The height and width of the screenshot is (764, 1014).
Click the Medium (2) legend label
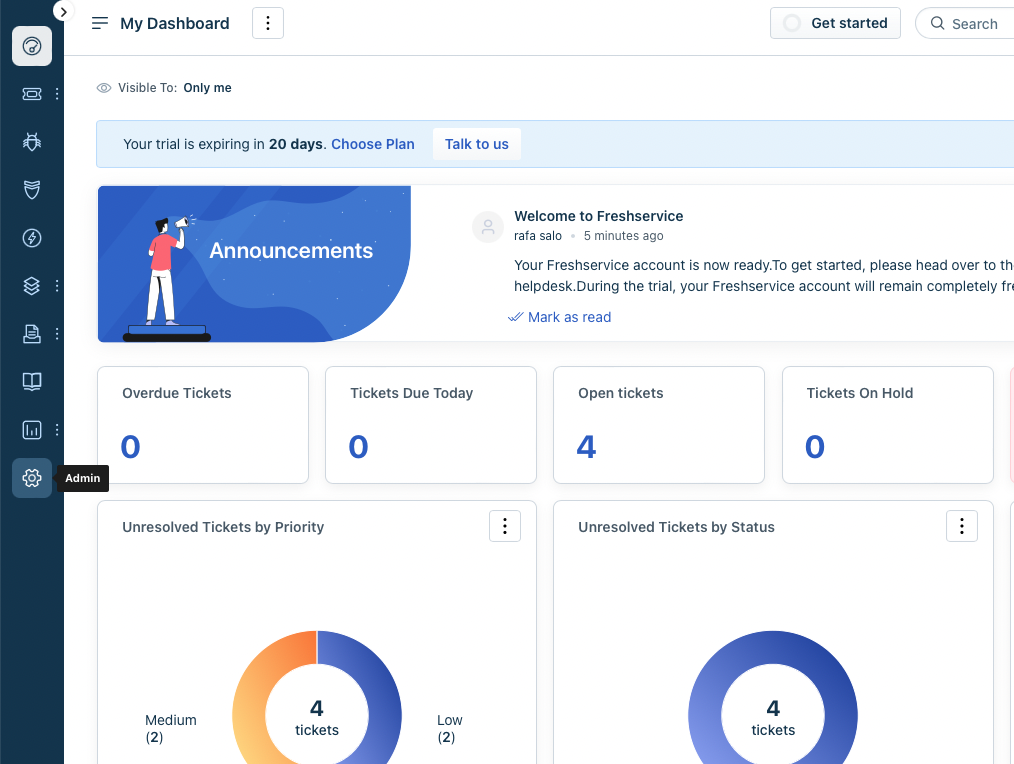(171, 728)
